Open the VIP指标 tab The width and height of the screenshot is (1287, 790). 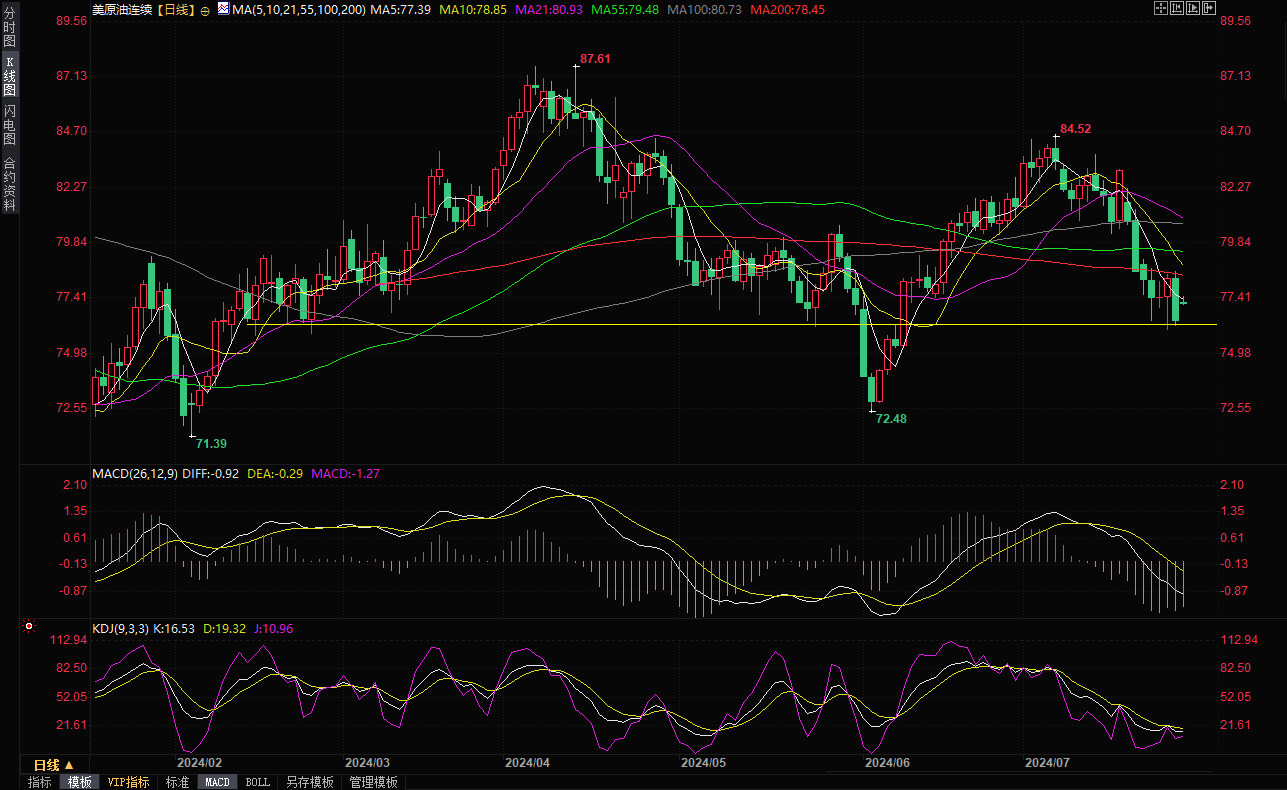[x=128, y=782]
